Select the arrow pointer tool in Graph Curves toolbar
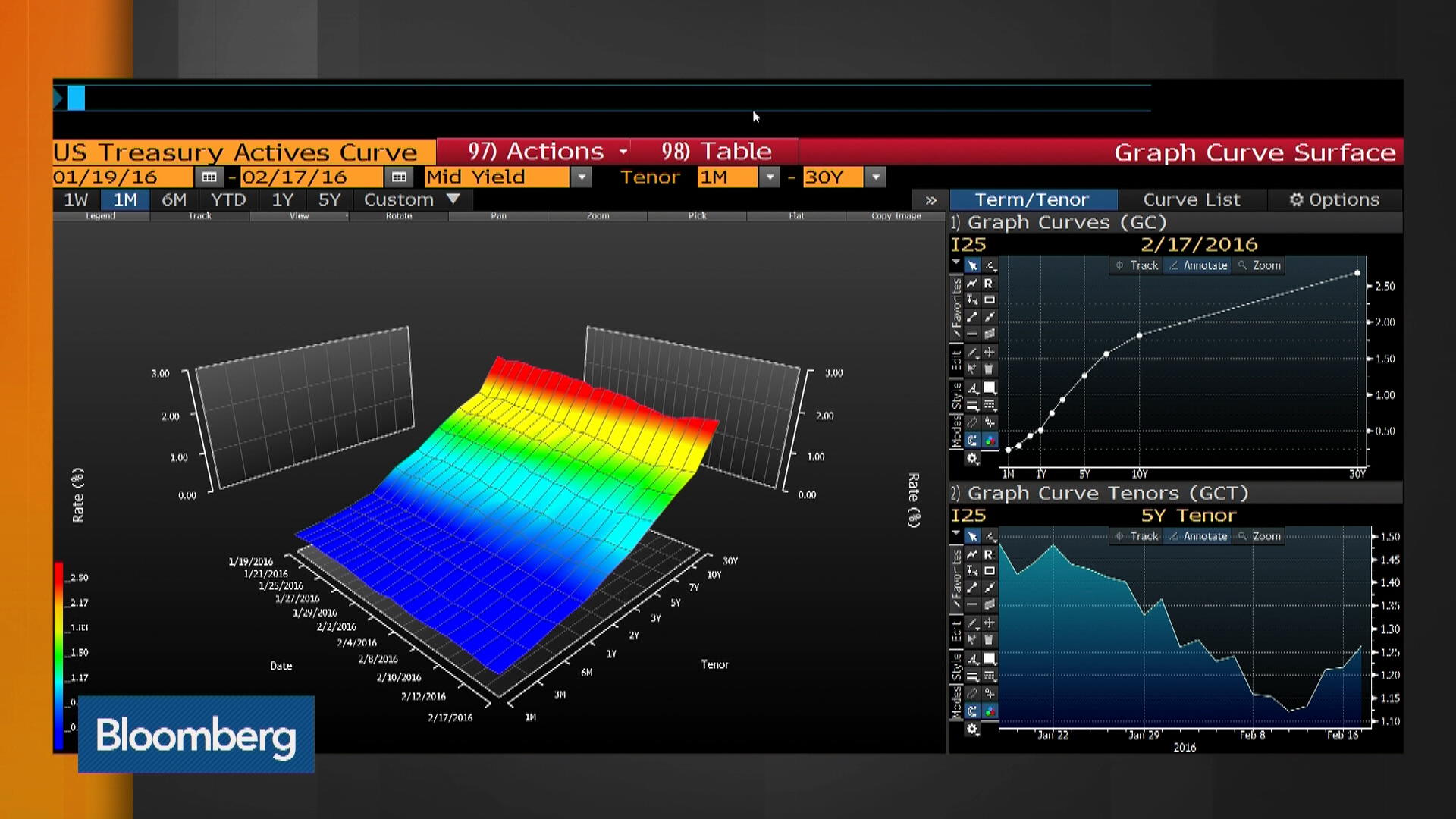 tap(972, 266)
